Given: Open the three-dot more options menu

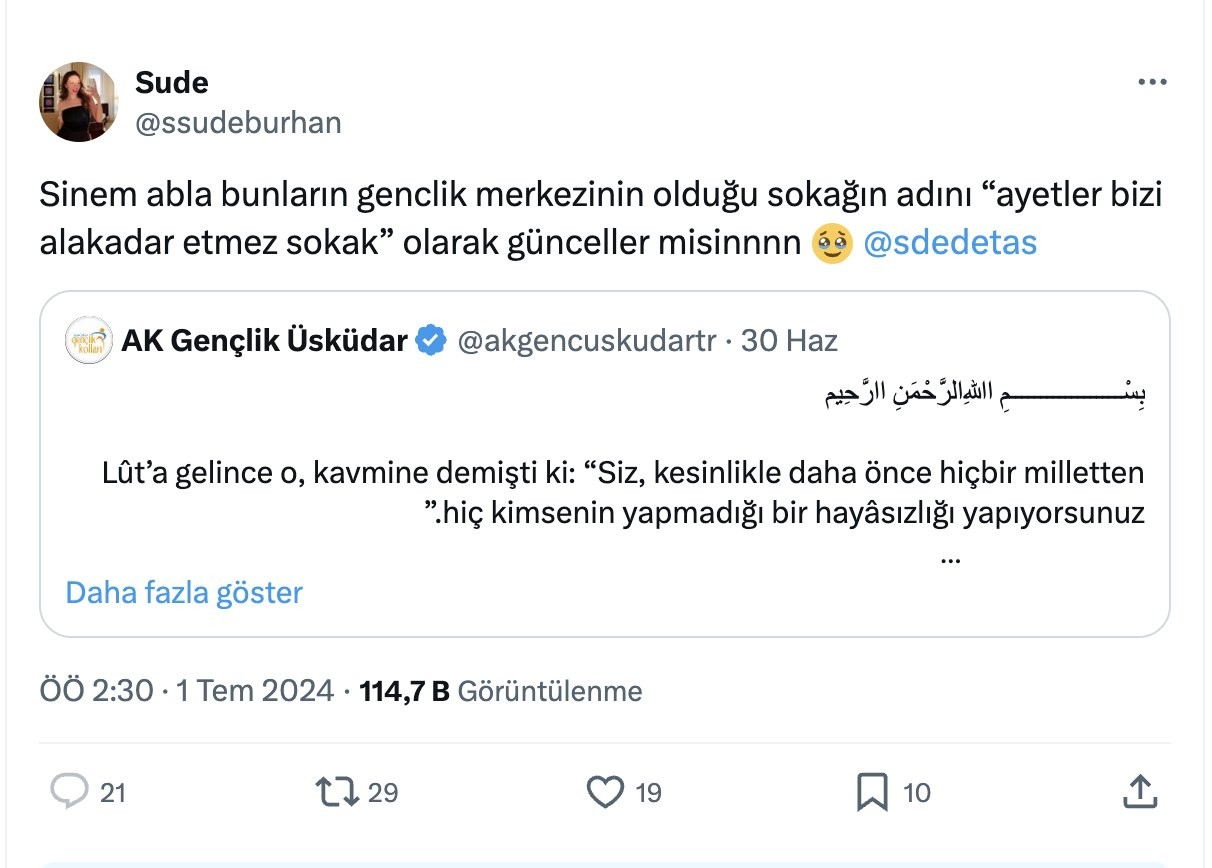Looking at the screenshot, I should (x=1152, y=83).
